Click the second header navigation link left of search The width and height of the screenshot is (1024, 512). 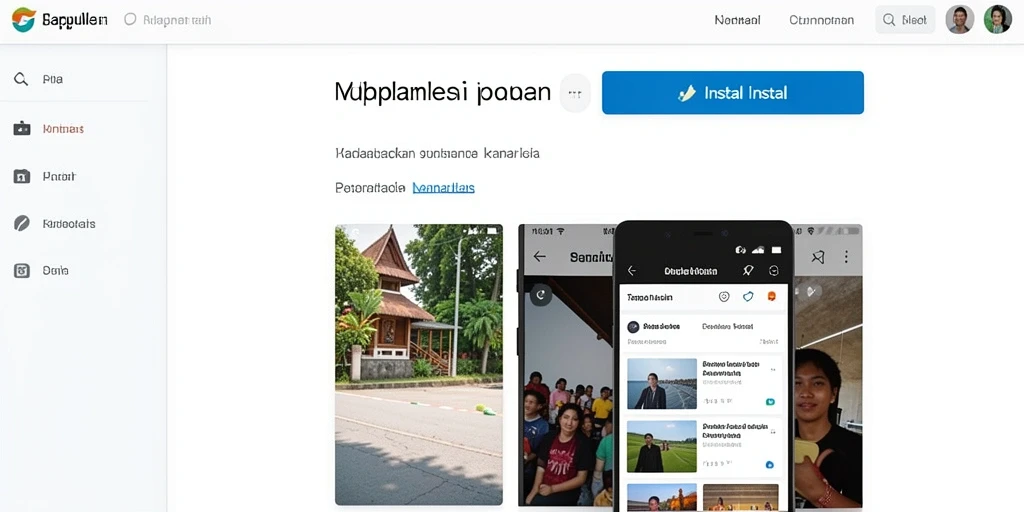coord(822,20)
